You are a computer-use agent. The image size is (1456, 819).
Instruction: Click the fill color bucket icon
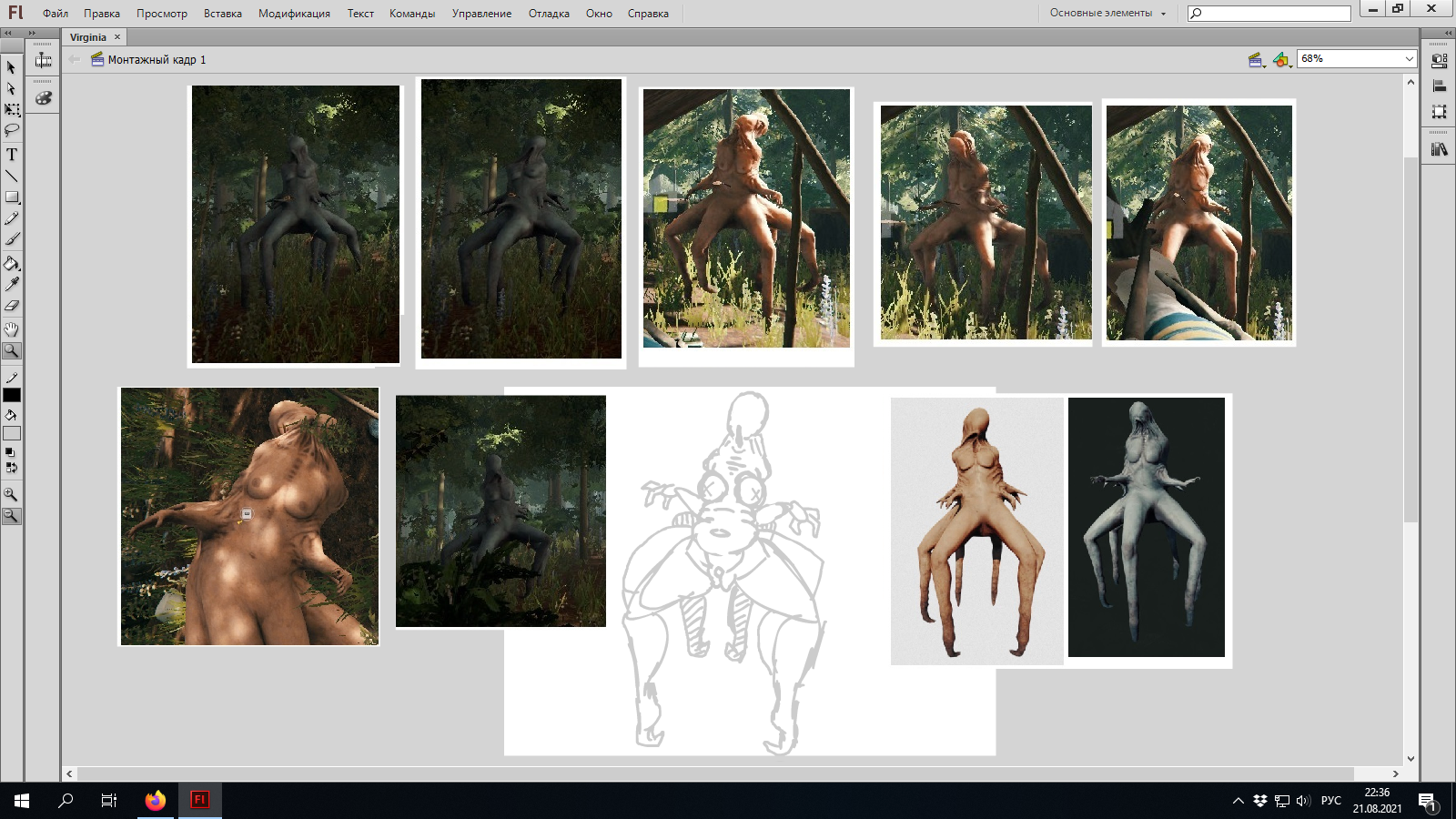click(11, 415)
